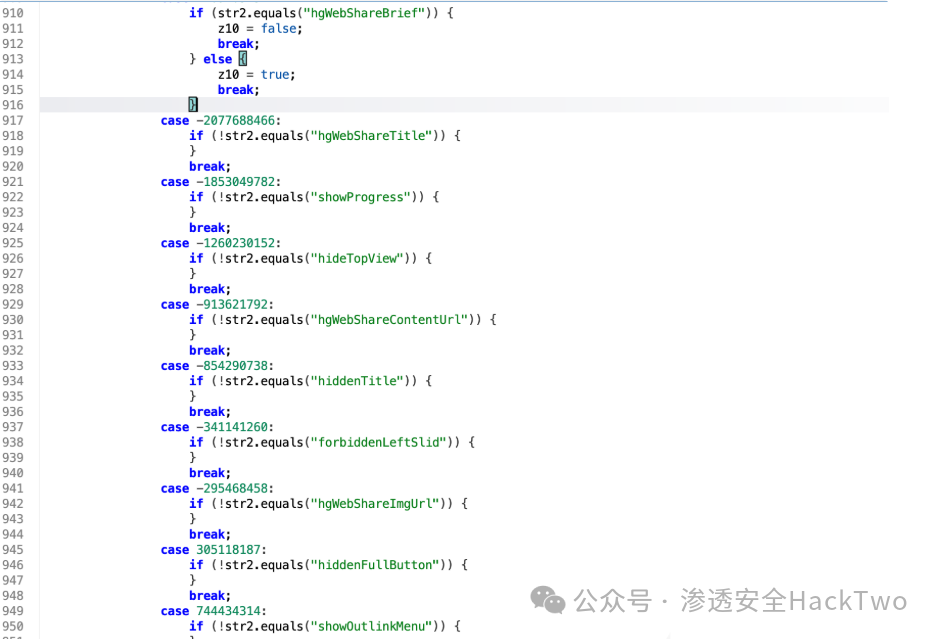The height and width of the screenshot is (639, 938).
Task: Click case value -2077688466
Action: tap(236, 120)
